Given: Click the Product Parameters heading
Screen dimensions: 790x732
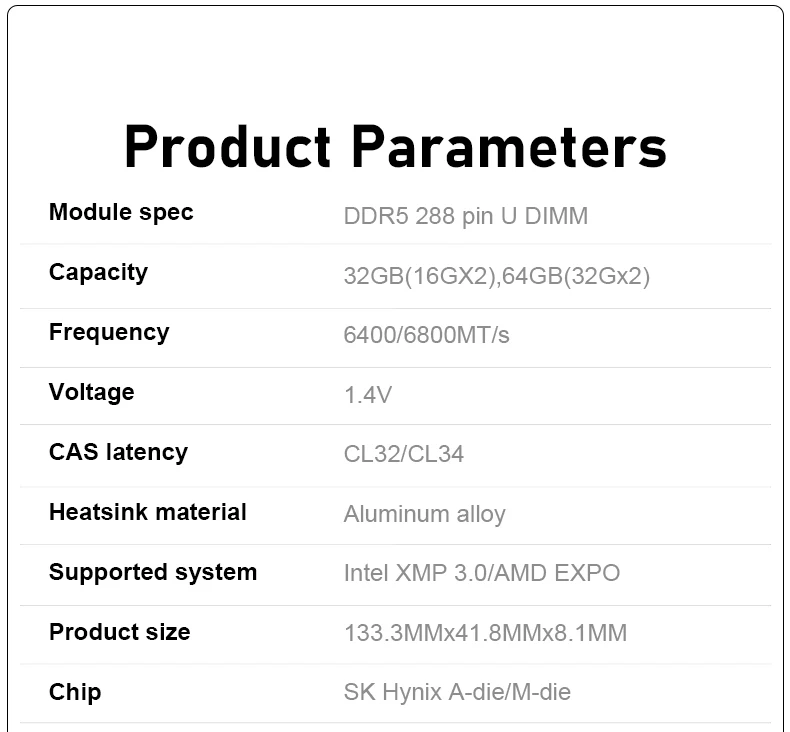Looking at the screenshot, I should pos(396,146).
